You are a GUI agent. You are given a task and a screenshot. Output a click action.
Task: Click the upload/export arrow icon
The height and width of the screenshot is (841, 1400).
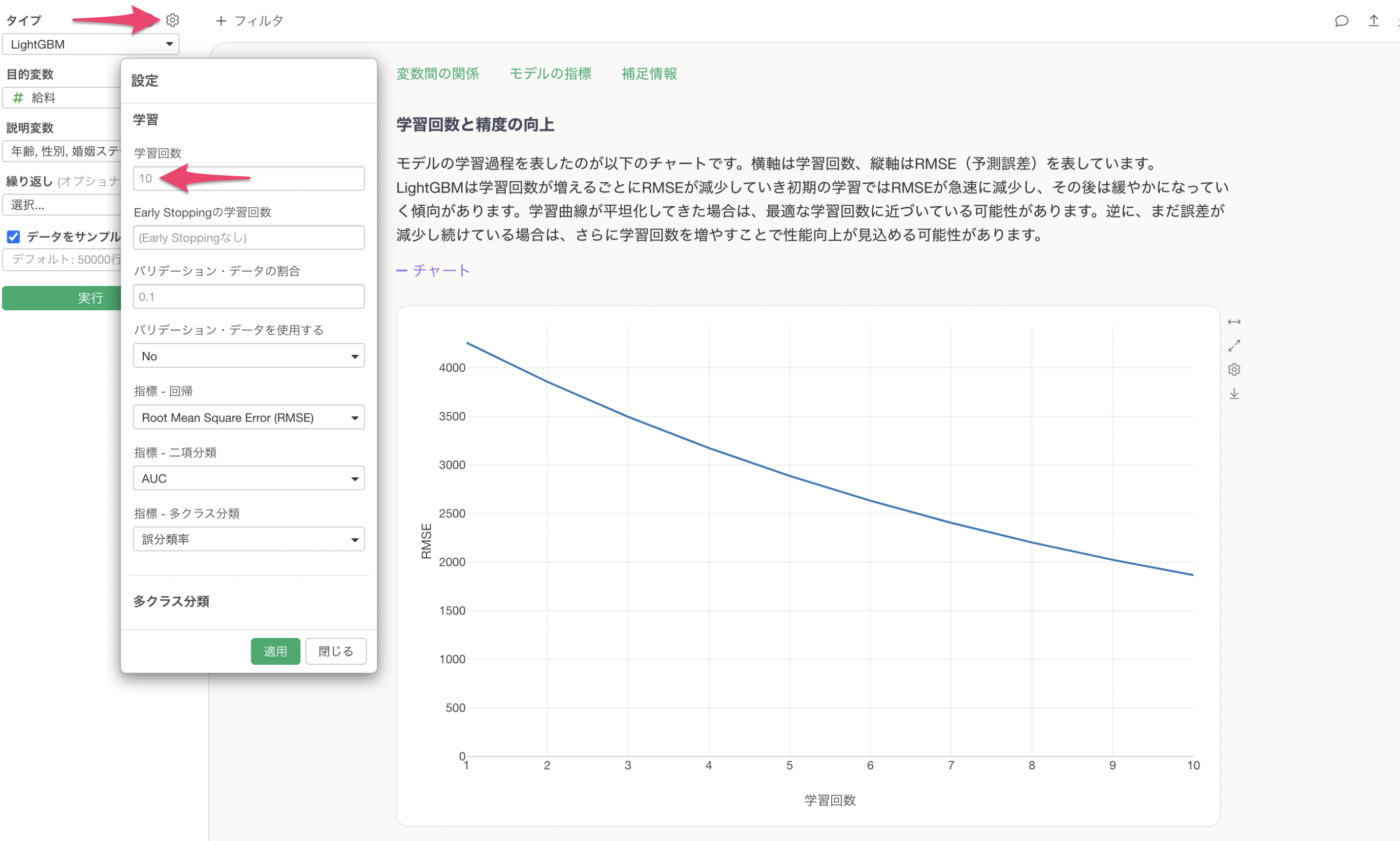[1374, 21]
